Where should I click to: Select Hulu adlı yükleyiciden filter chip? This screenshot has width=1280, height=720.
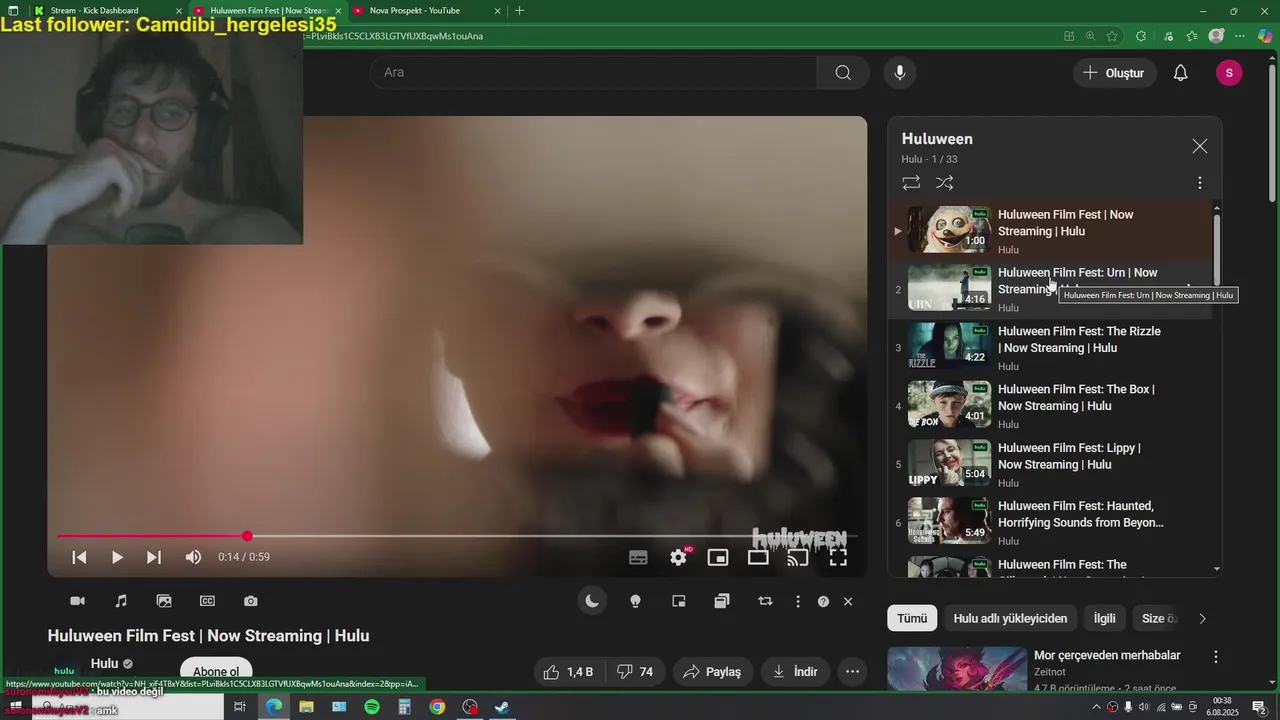pos(1010,618)
